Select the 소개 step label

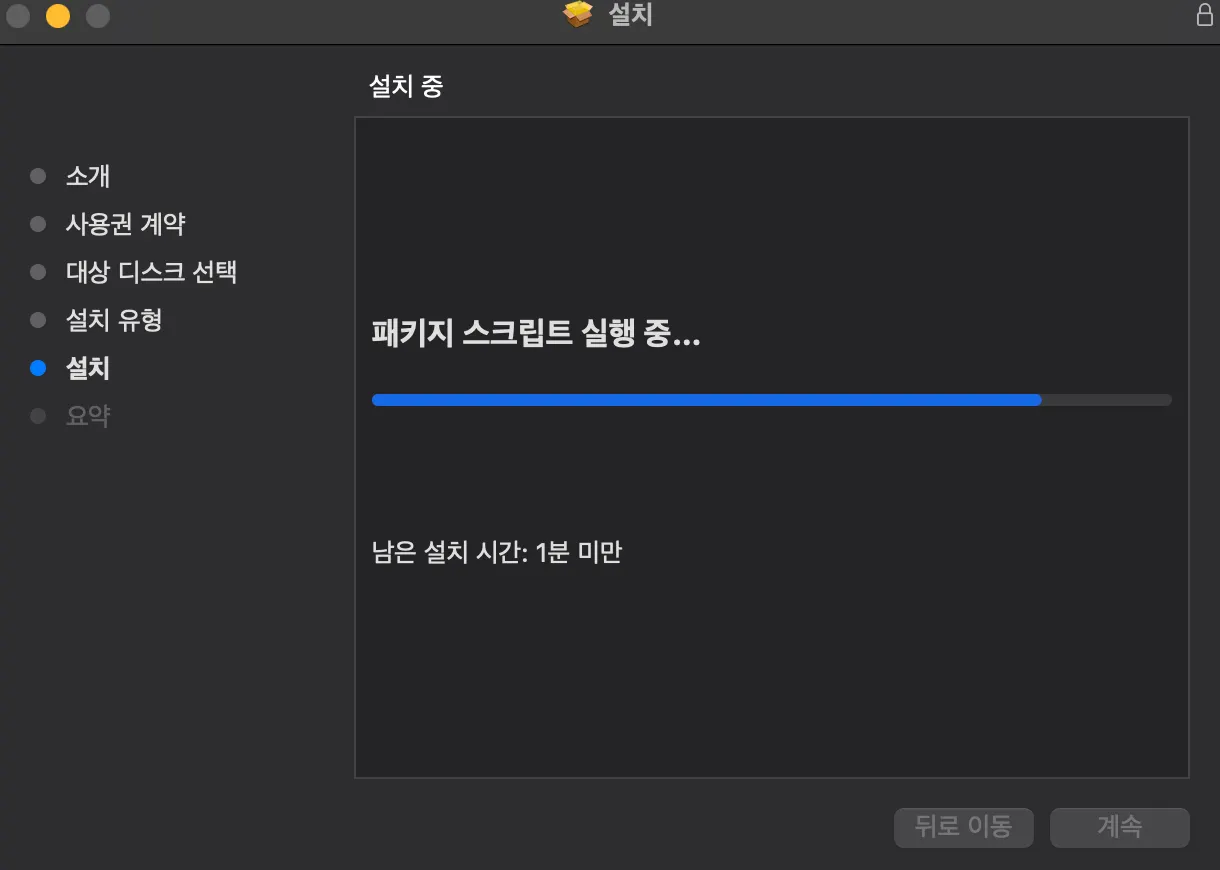[x=88, y=176]
